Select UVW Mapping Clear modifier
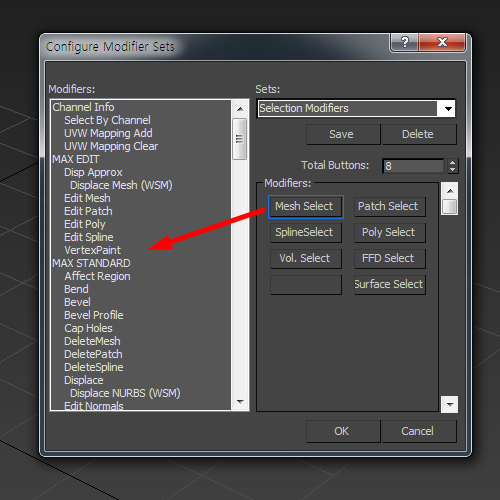 [111, 146]
